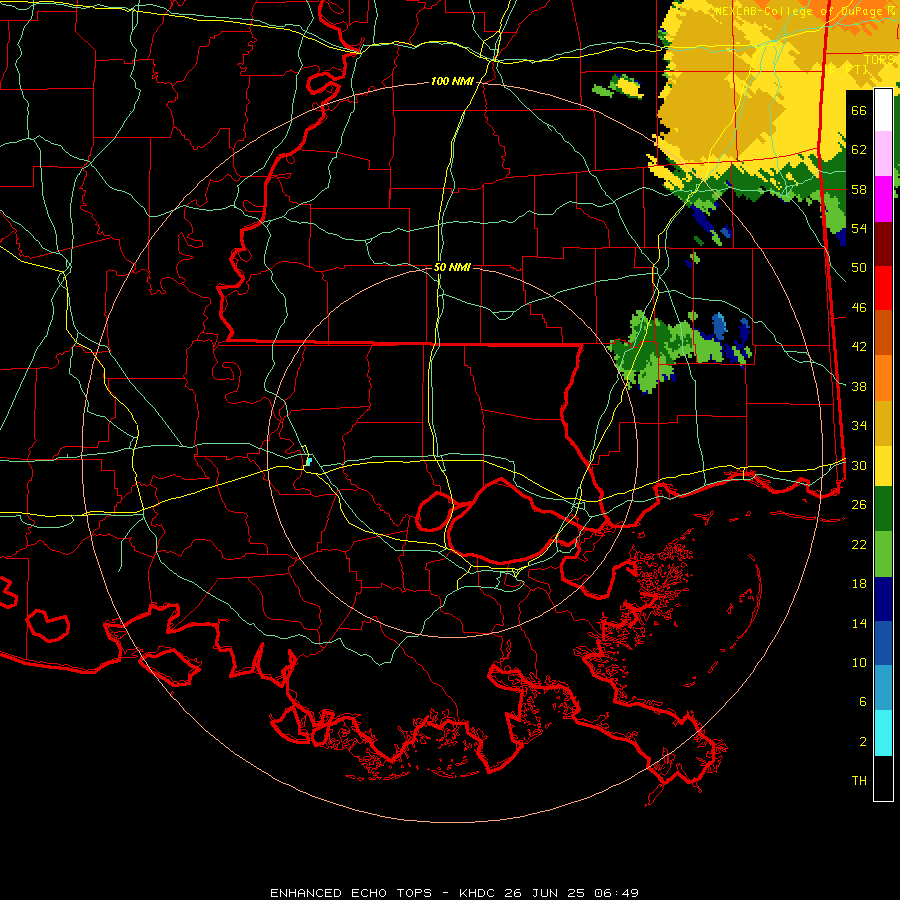This screenshot has width=900, height=900.
Task: Pick the navy blue swatch near 18
Action: [x=883, y=599]
